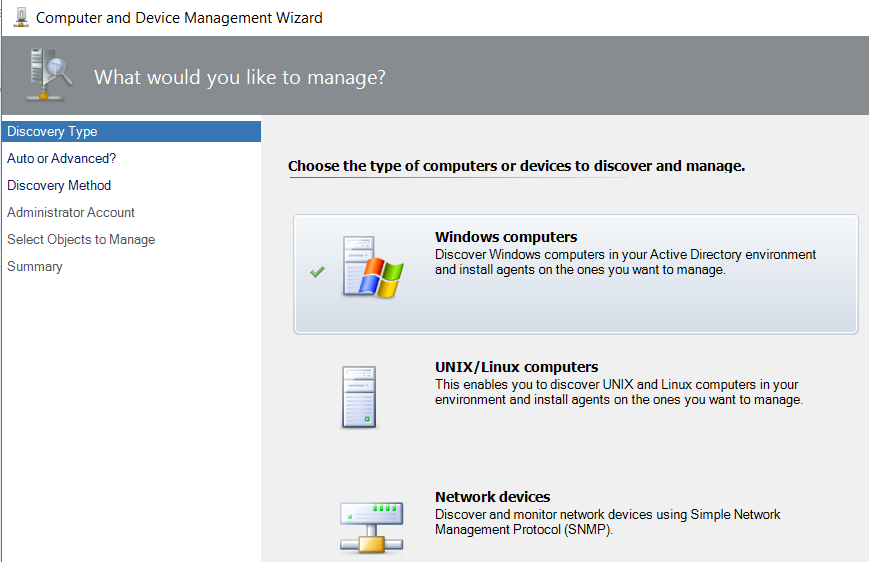869x562 pixels.
Task: Click the UNIX and Linux computers description text
Action: tap(618, 392)
